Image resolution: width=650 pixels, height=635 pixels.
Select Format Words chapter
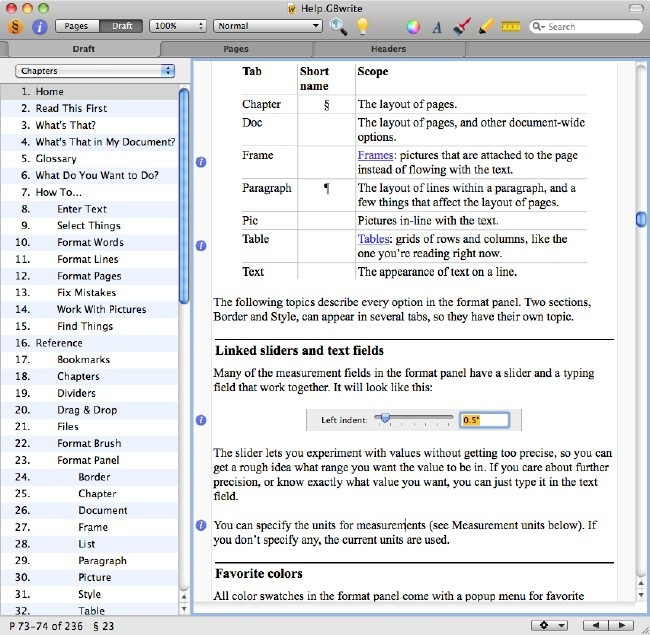pyautogui.click(x=90, y=242)
